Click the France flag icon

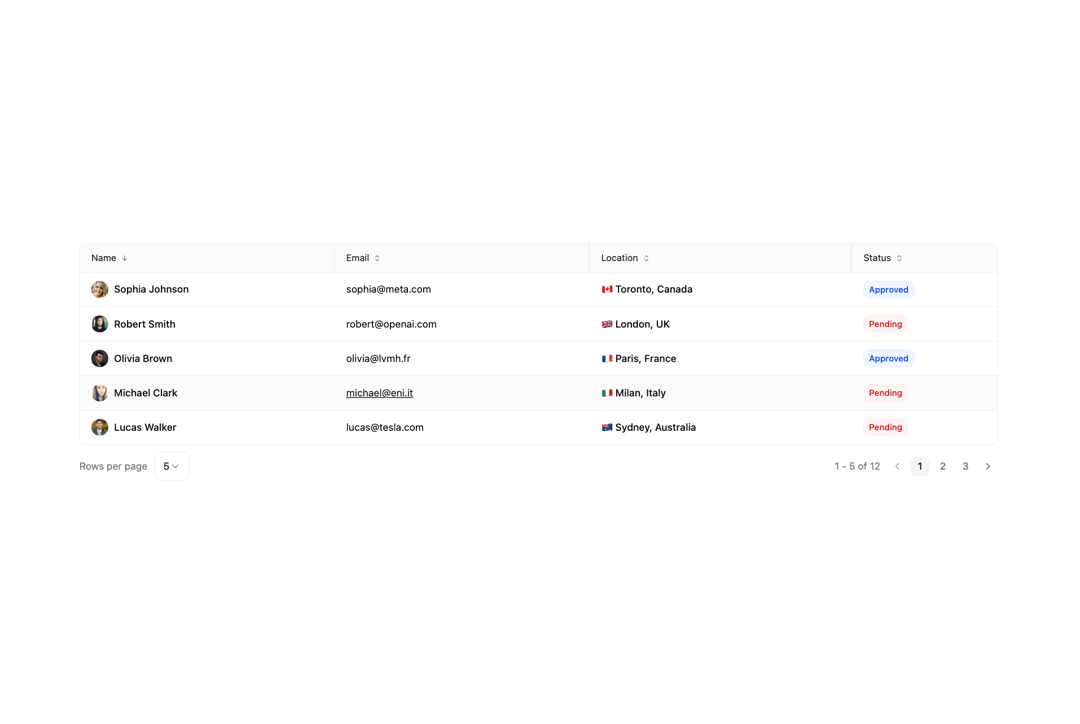(607, 358)
